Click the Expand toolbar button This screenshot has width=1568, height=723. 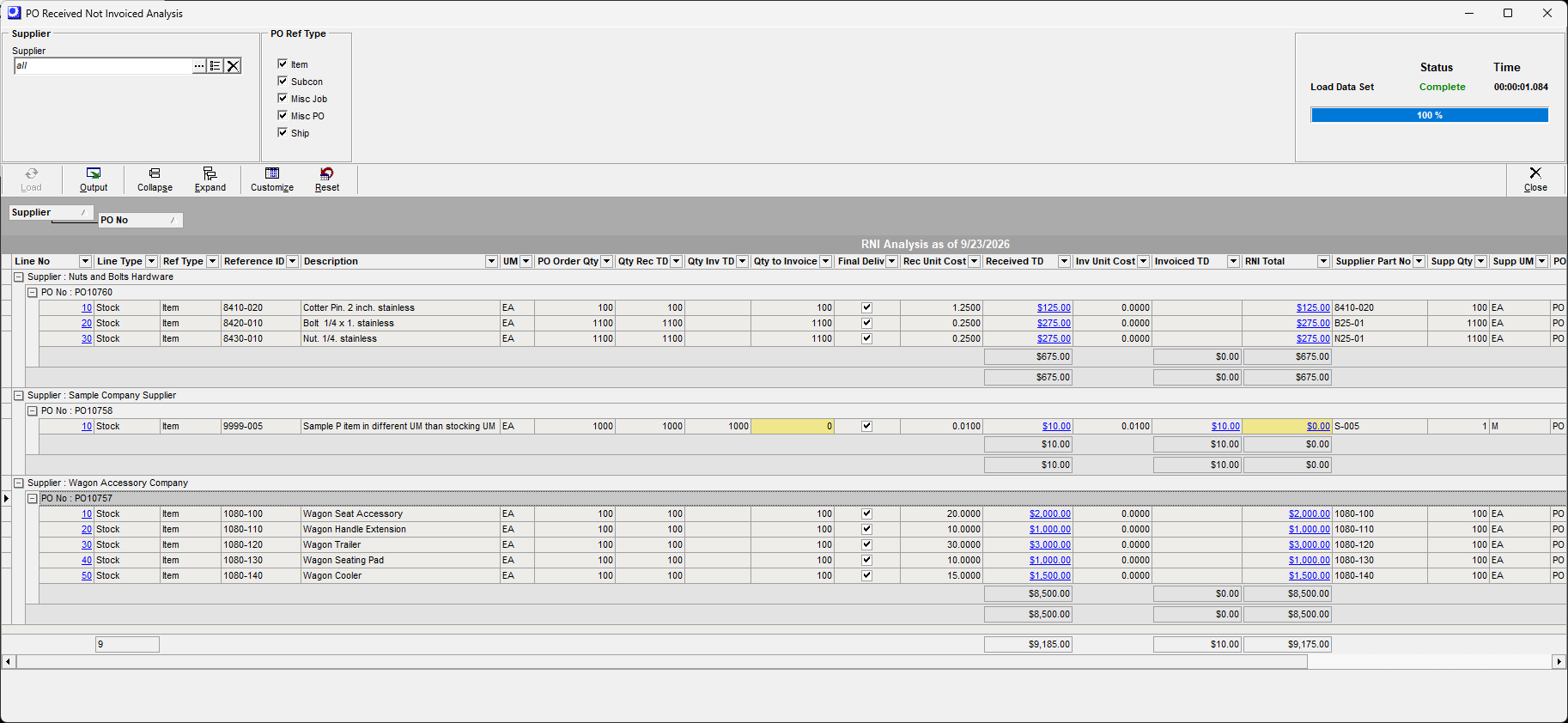coord(210,180)
